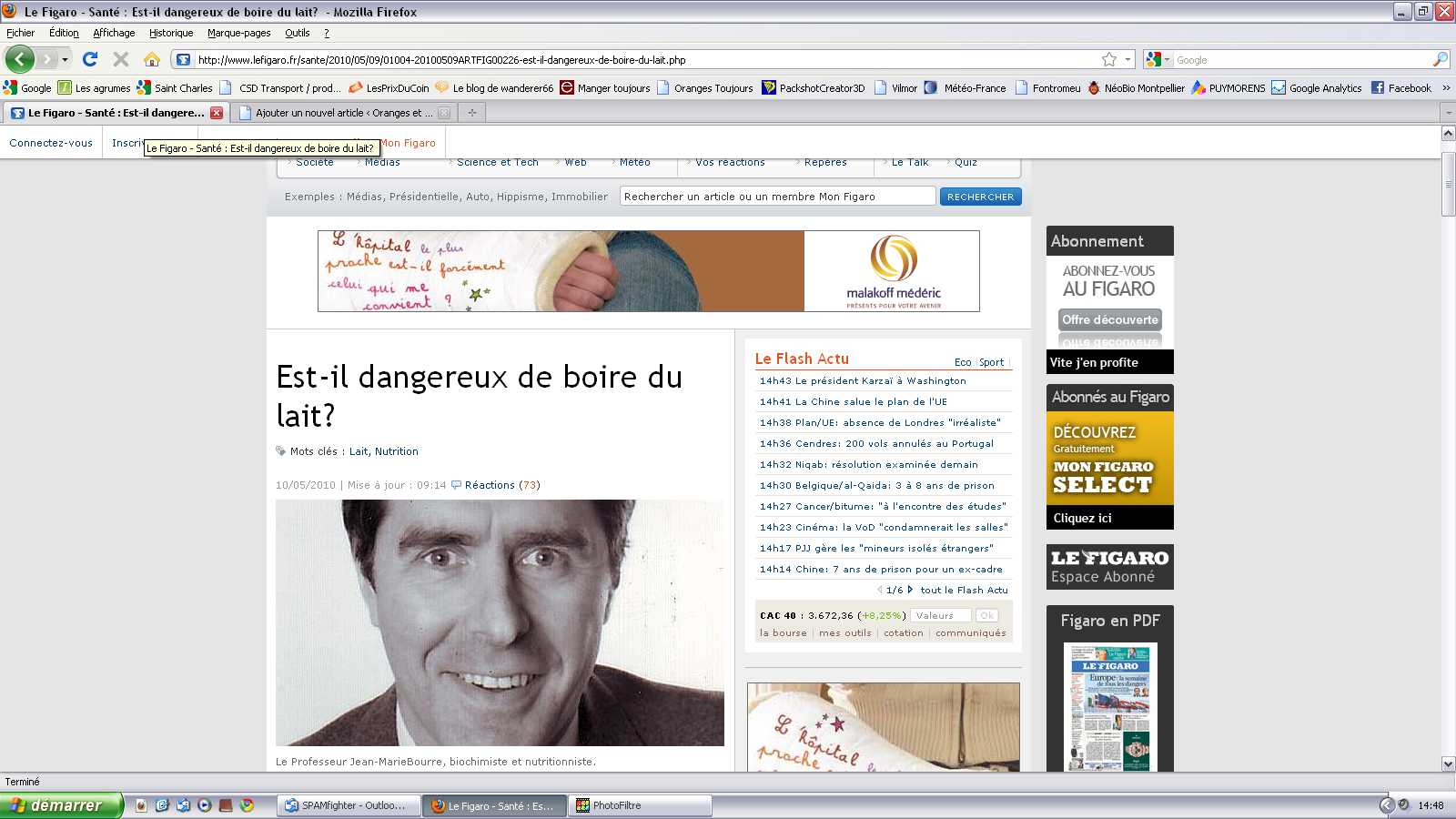Viewport: 1456px width, 819px height.
Task: Click the Science et Tech nav link
Action: [x=498, y=162]
